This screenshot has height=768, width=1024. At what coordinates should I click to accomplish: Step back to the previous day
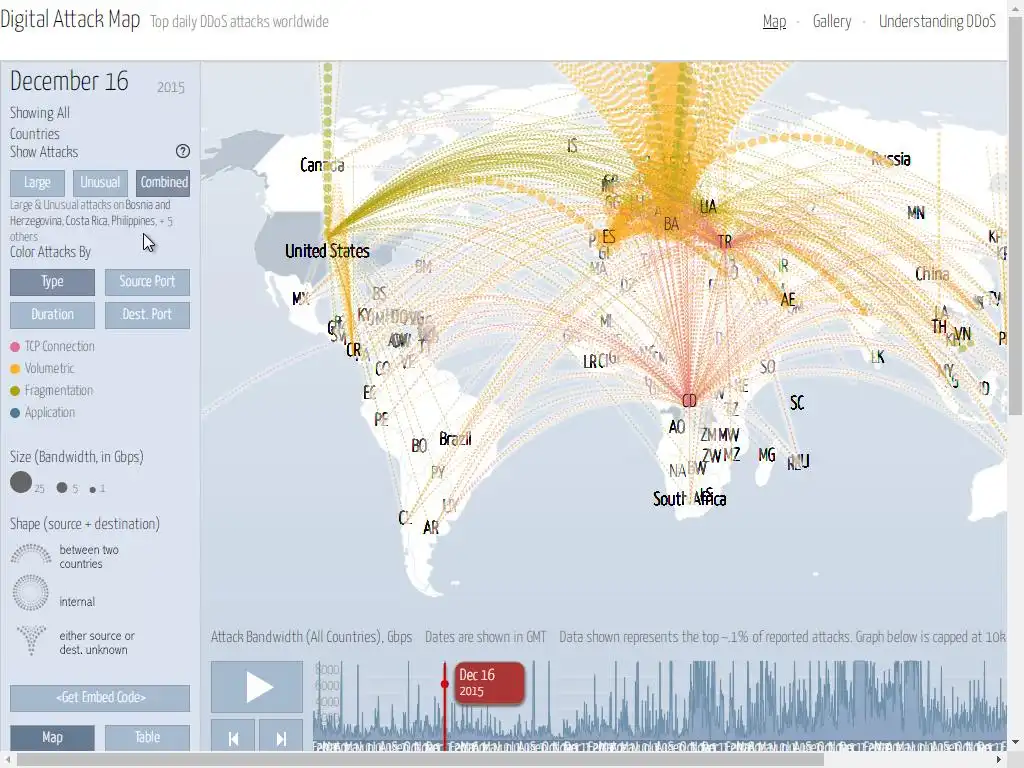click(x=233, y=738)
